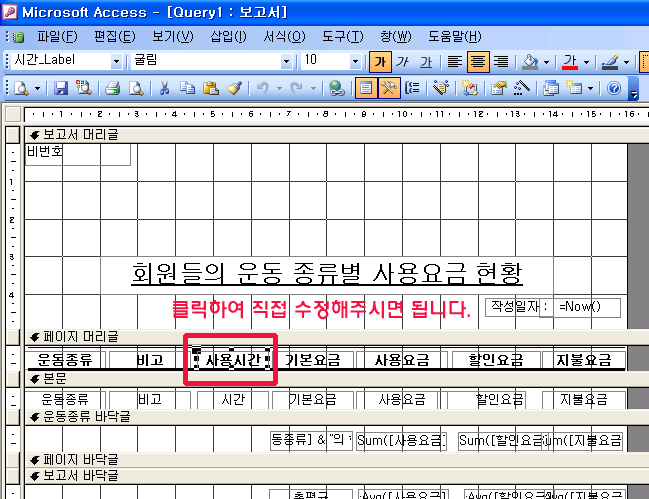Screen dimensions: 649x499
Task: Select the 페이지 바닥글 section bar
Action: pyautogui.click(x=336, y=460)
